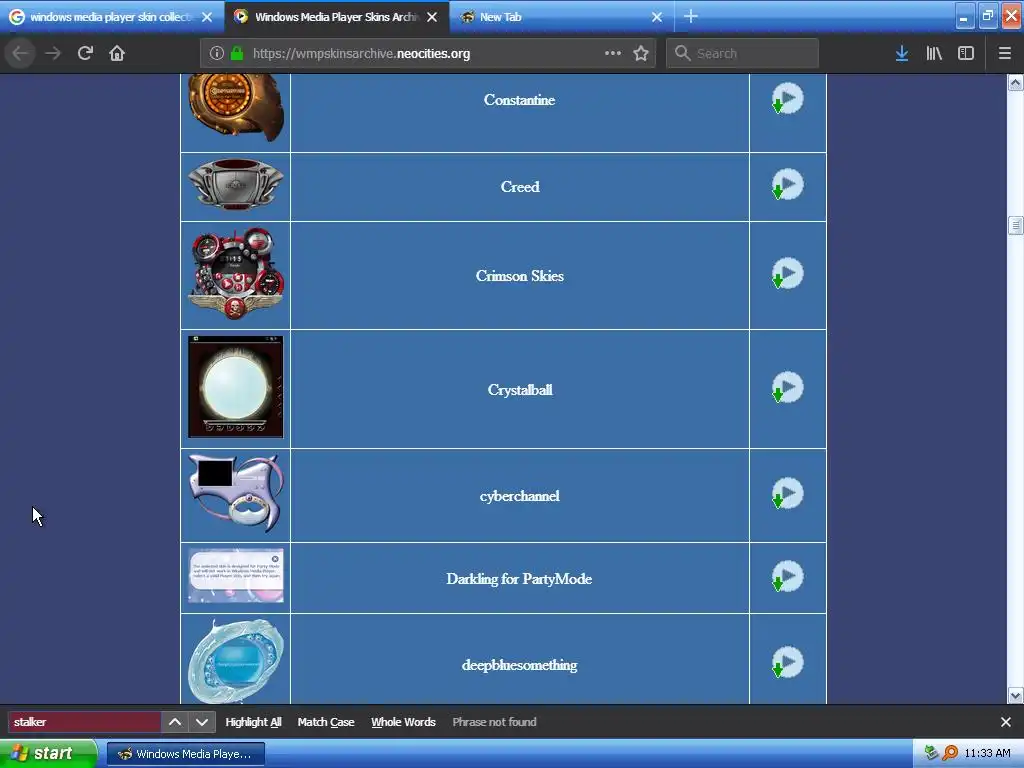Image resolution: width=1024 pixels, height=768 pixels.
Task: Open the Firefox hamburger menu
Action: pos(1004,54)
